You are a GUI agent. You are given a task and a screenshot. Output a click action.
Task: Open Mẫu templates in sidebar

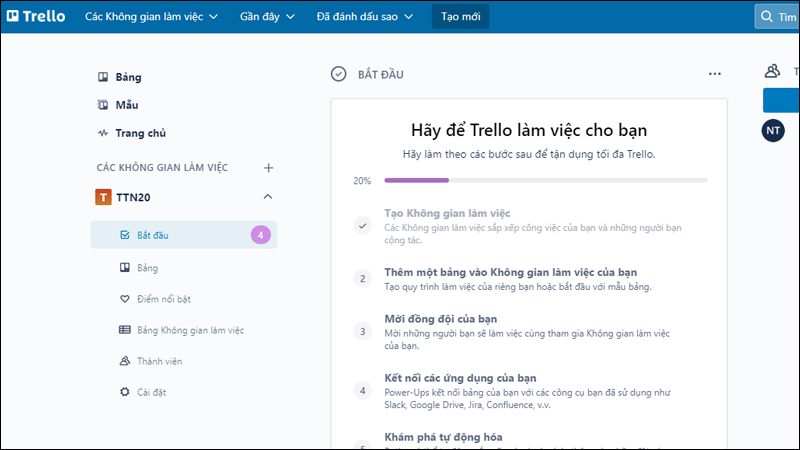(x=126, y=105)
